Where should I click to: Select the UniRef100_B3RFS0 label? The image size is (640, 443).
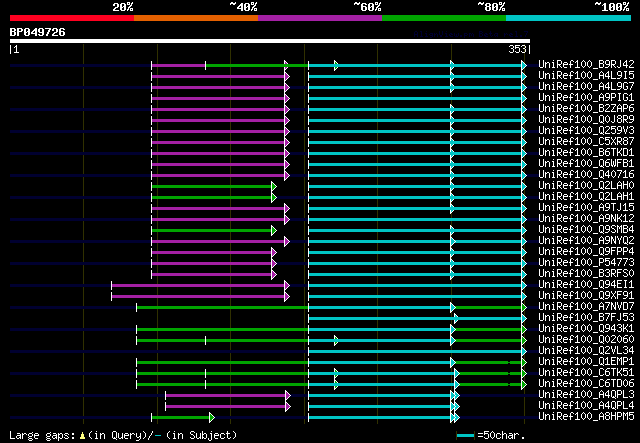click(586, 274)
